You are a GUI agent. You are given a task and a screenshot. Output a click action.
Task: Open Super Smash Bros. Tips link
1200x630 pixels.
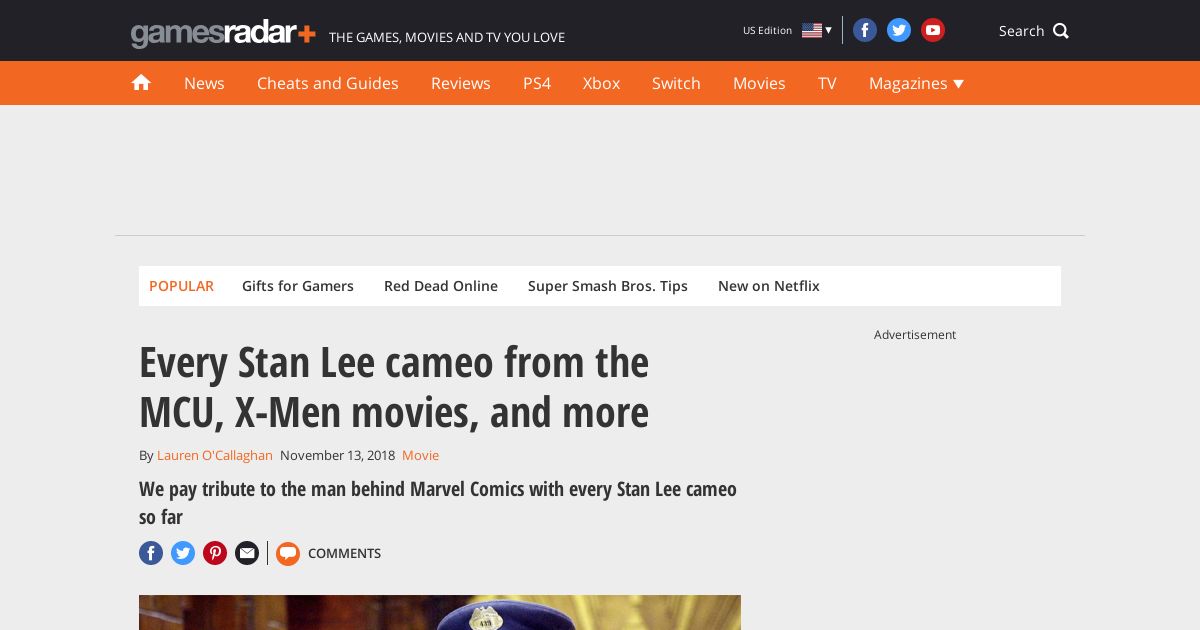pyautogui.click(x=608, y=286)
